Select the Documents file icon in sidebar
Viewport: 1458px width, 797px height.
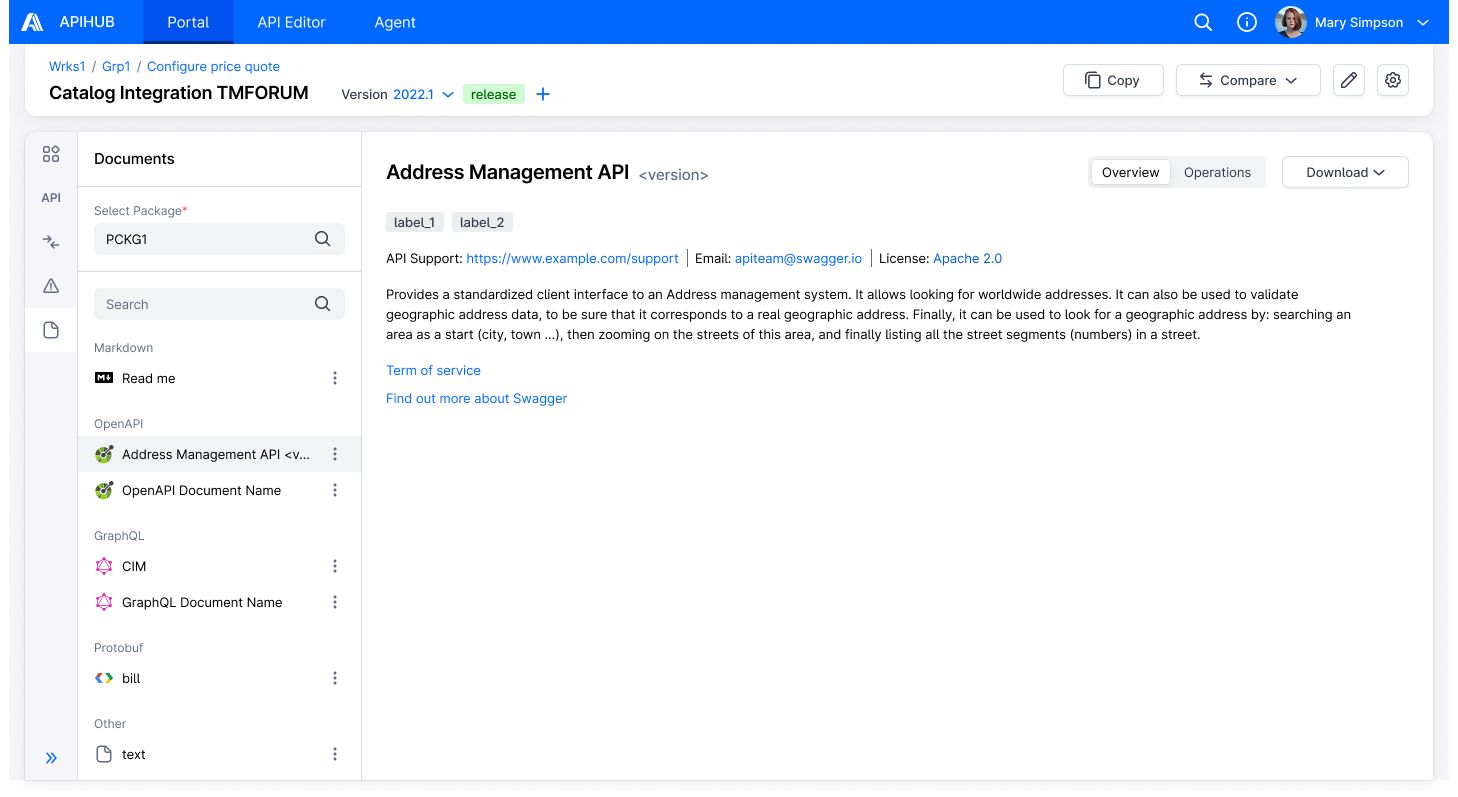pos(51,330)
